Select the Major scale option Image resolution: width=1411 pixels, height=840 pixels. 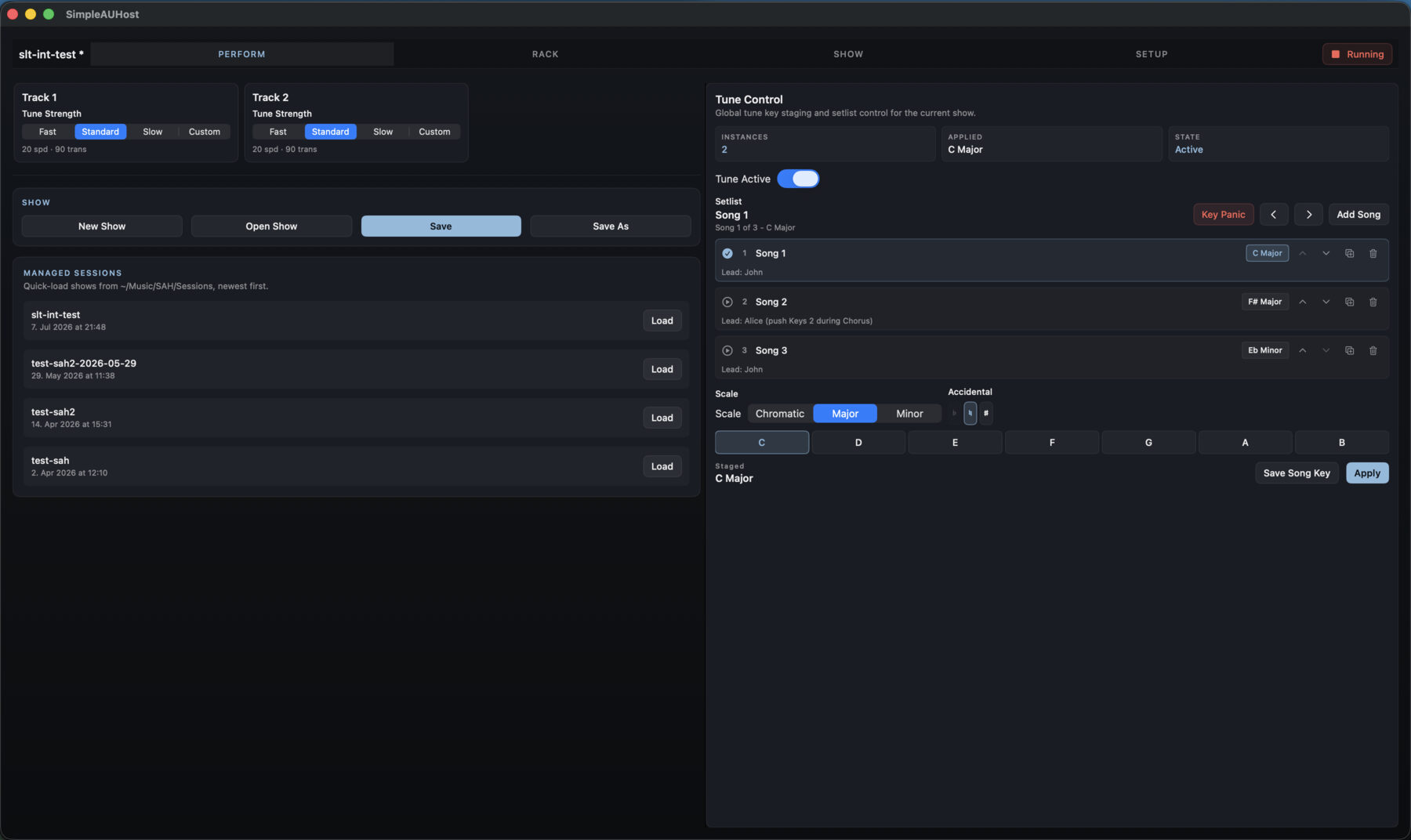click(845, 414)
